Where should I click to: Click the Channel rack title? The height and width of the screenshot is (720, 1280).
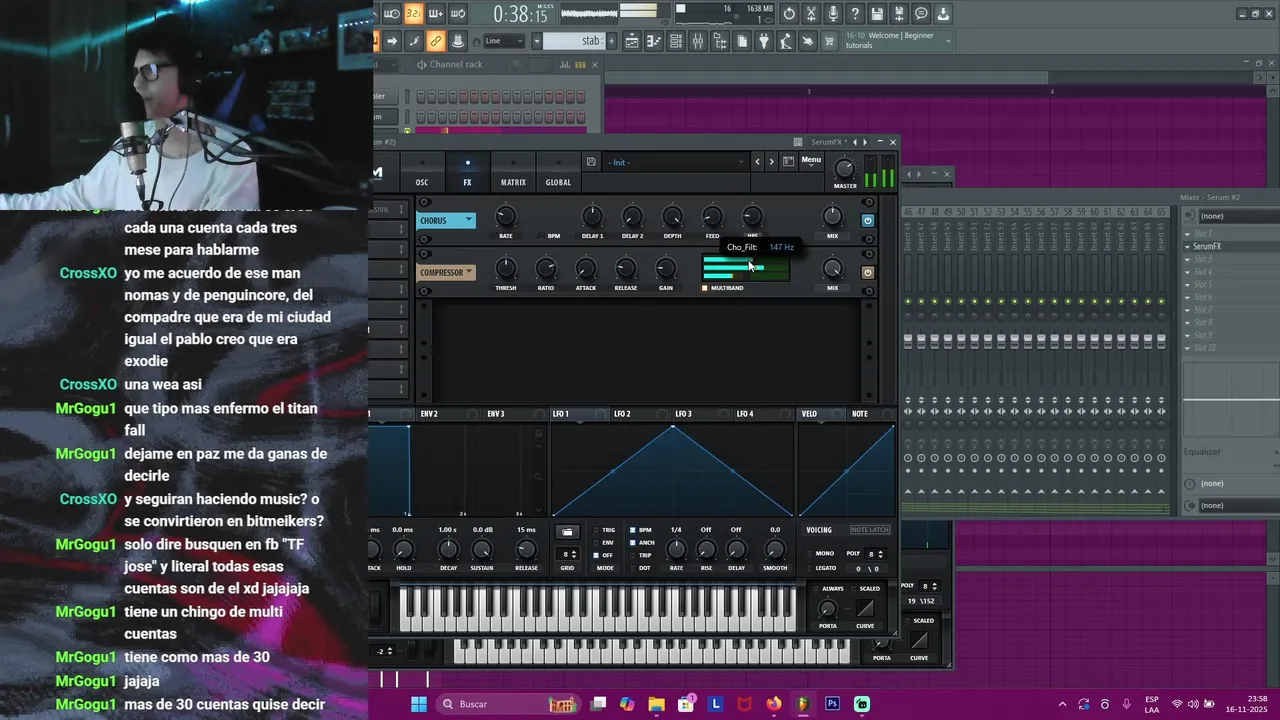[456, 65]
